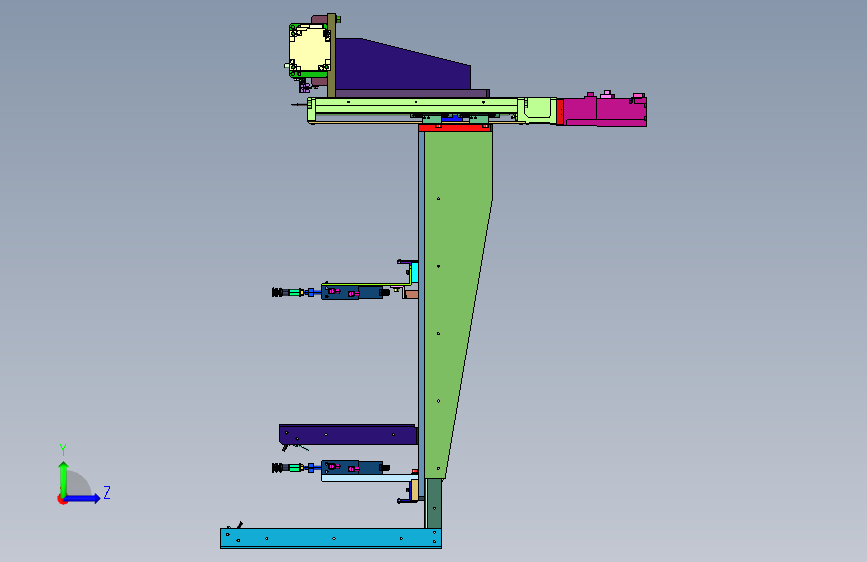Select the olive vertical plate behind yellow block
This screenshot has height=562, width=867.
click(x=332, y=55)
